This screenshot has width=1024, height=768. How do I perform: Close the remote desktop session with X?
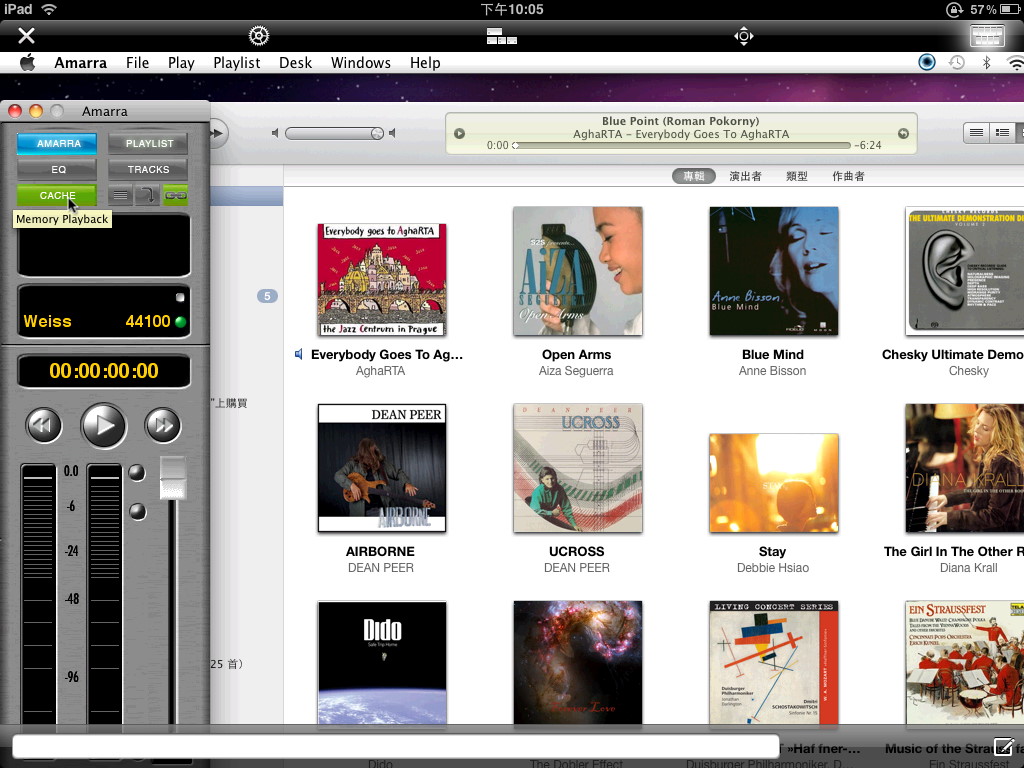coord(26,35)
